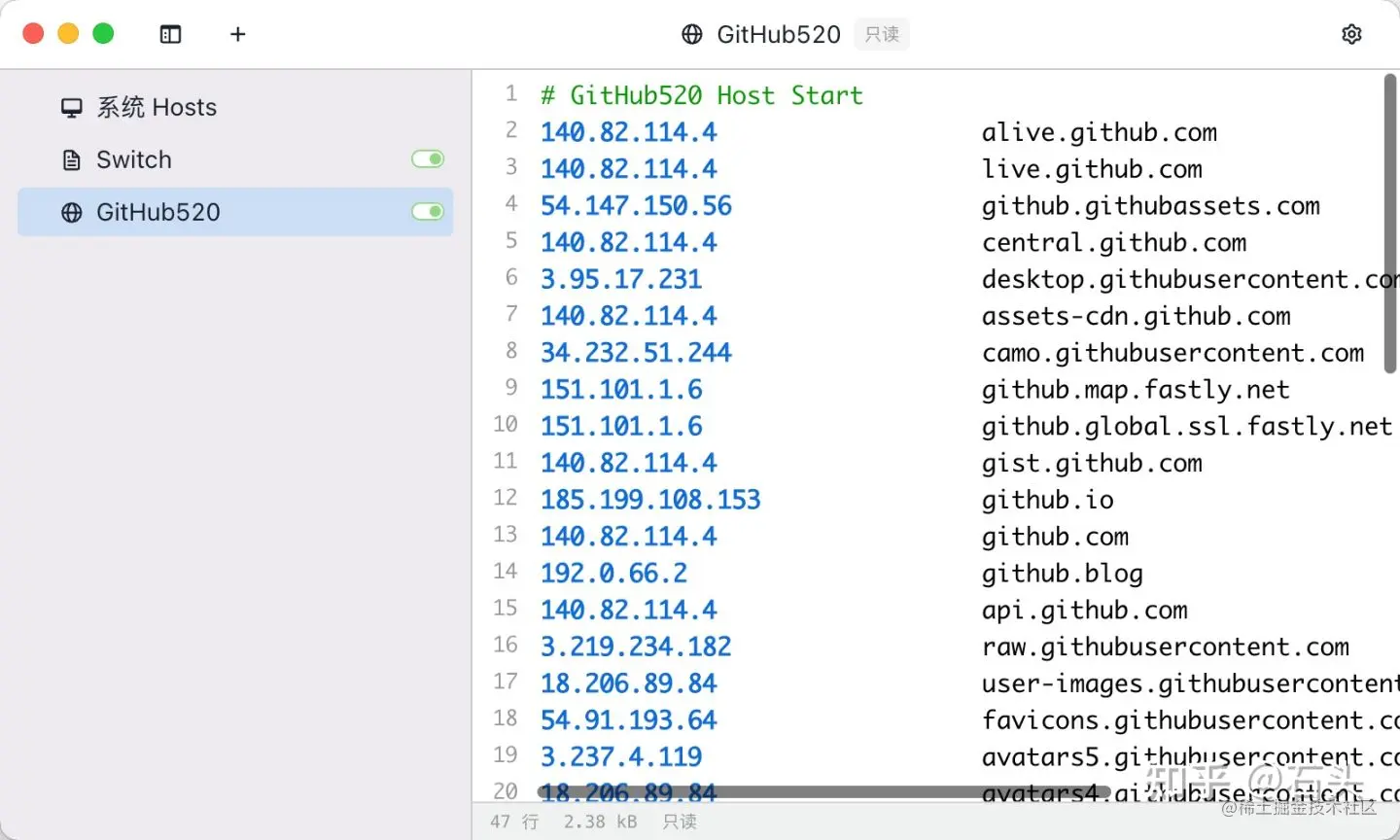Viewport: 1400px width, 840px height.
Task: Click IP 3.95.17.231
Action: click(x=621, y=280)
